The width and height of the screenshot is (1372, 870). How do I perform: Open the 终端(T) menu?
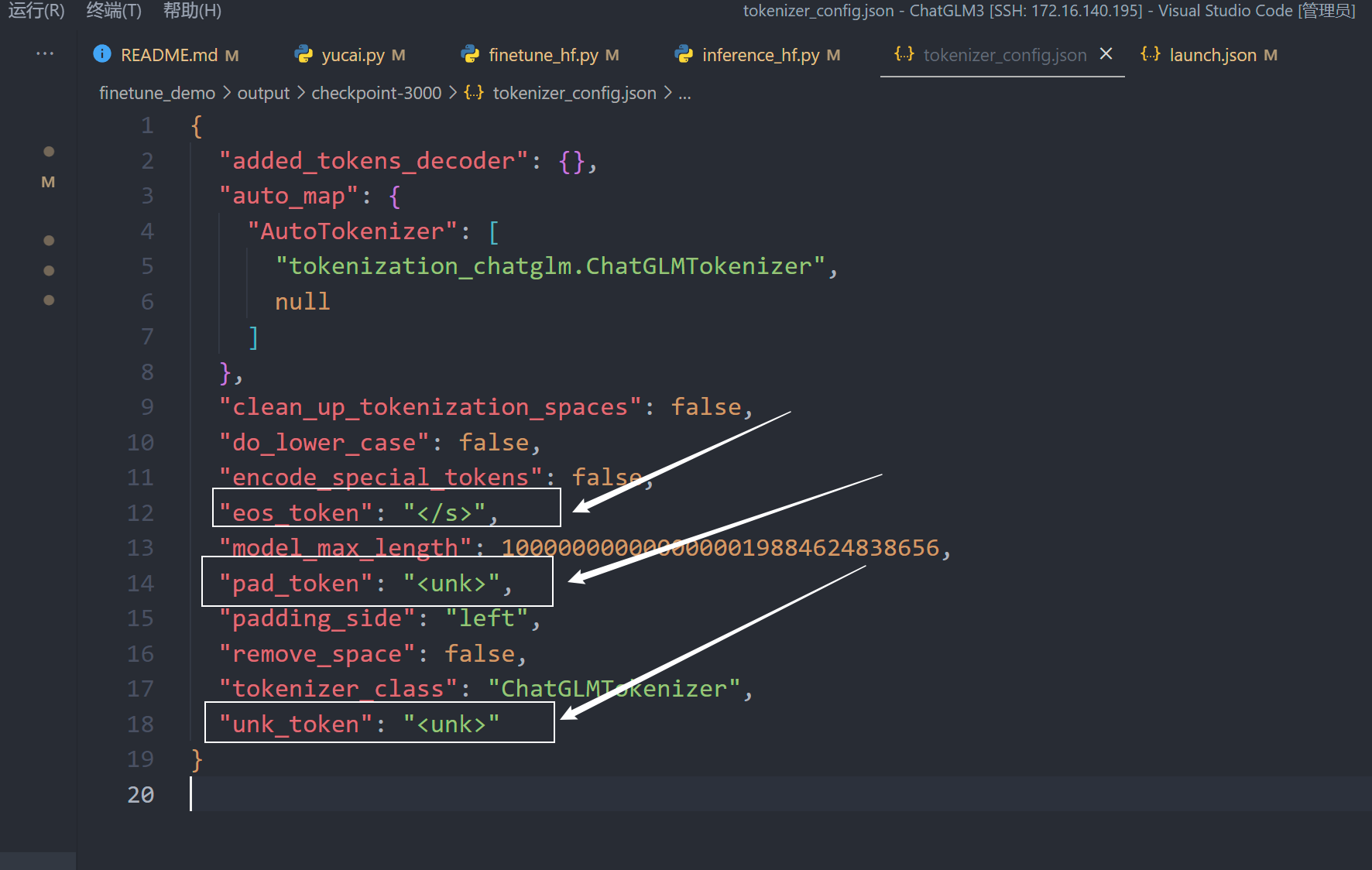point(114,11)
